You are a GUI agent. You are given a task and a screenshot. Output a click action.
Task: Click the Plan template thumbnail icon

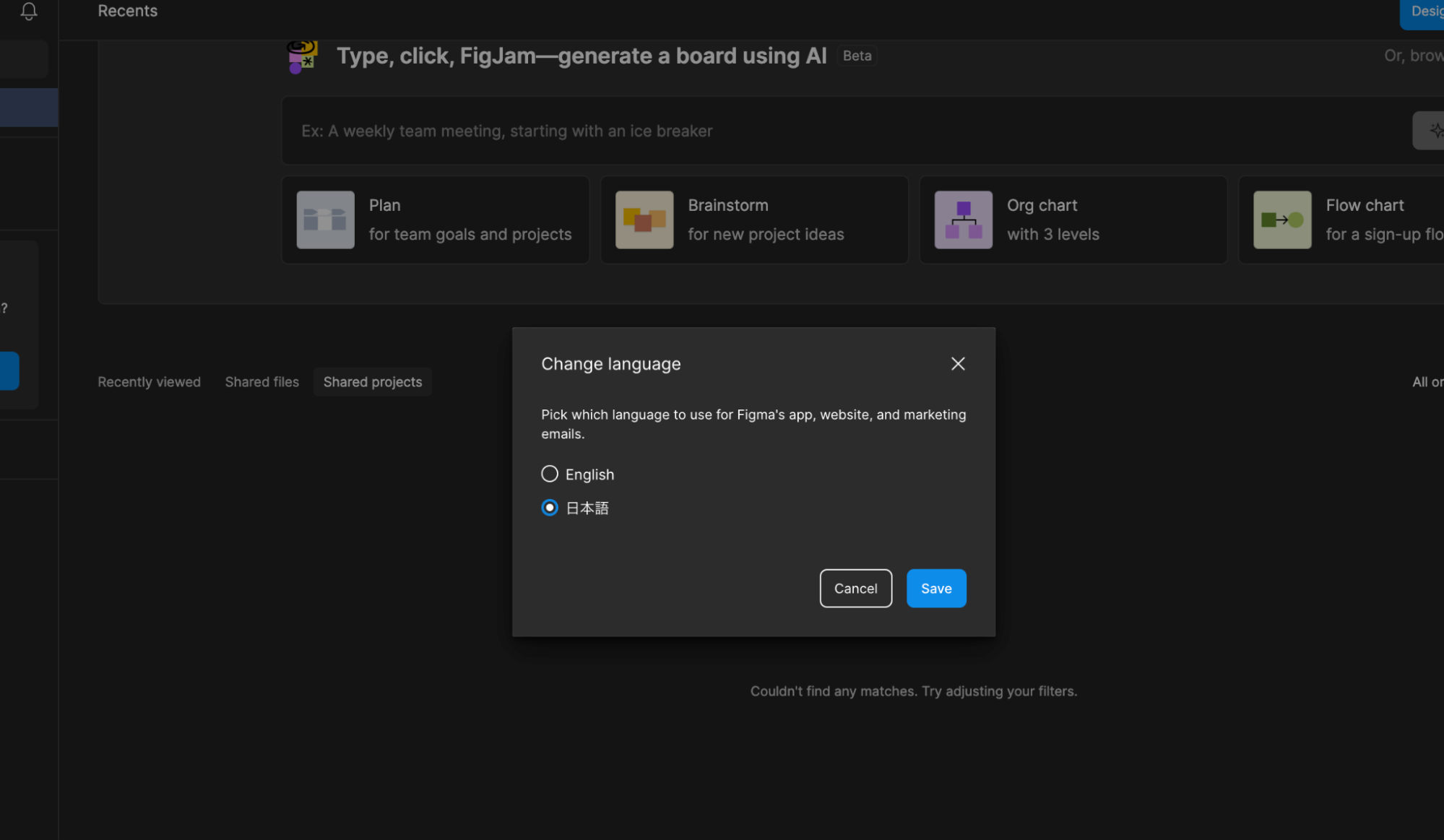click(326, 220)
